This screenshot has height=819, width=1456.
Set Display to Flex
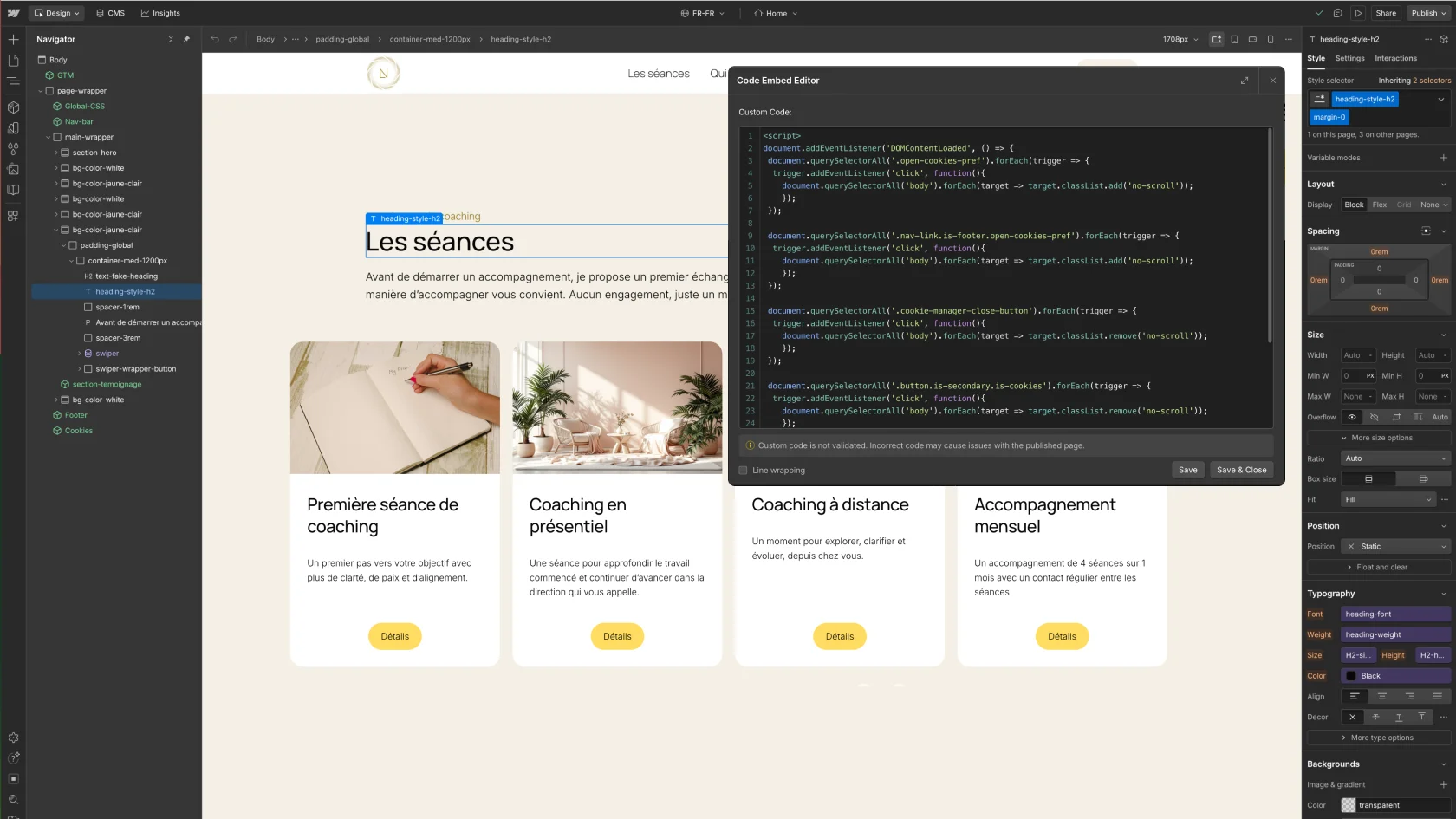pyautogui.click(x=1380, y=205)
